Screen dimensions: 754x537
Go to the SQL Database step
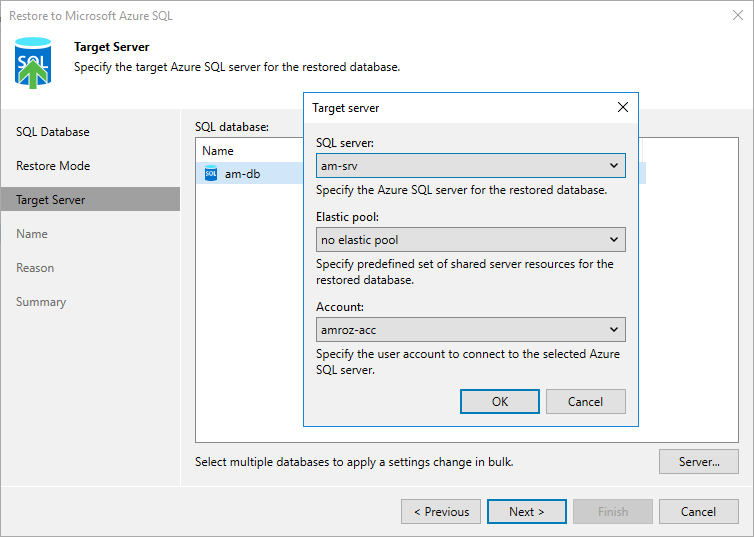click(53, 132)
